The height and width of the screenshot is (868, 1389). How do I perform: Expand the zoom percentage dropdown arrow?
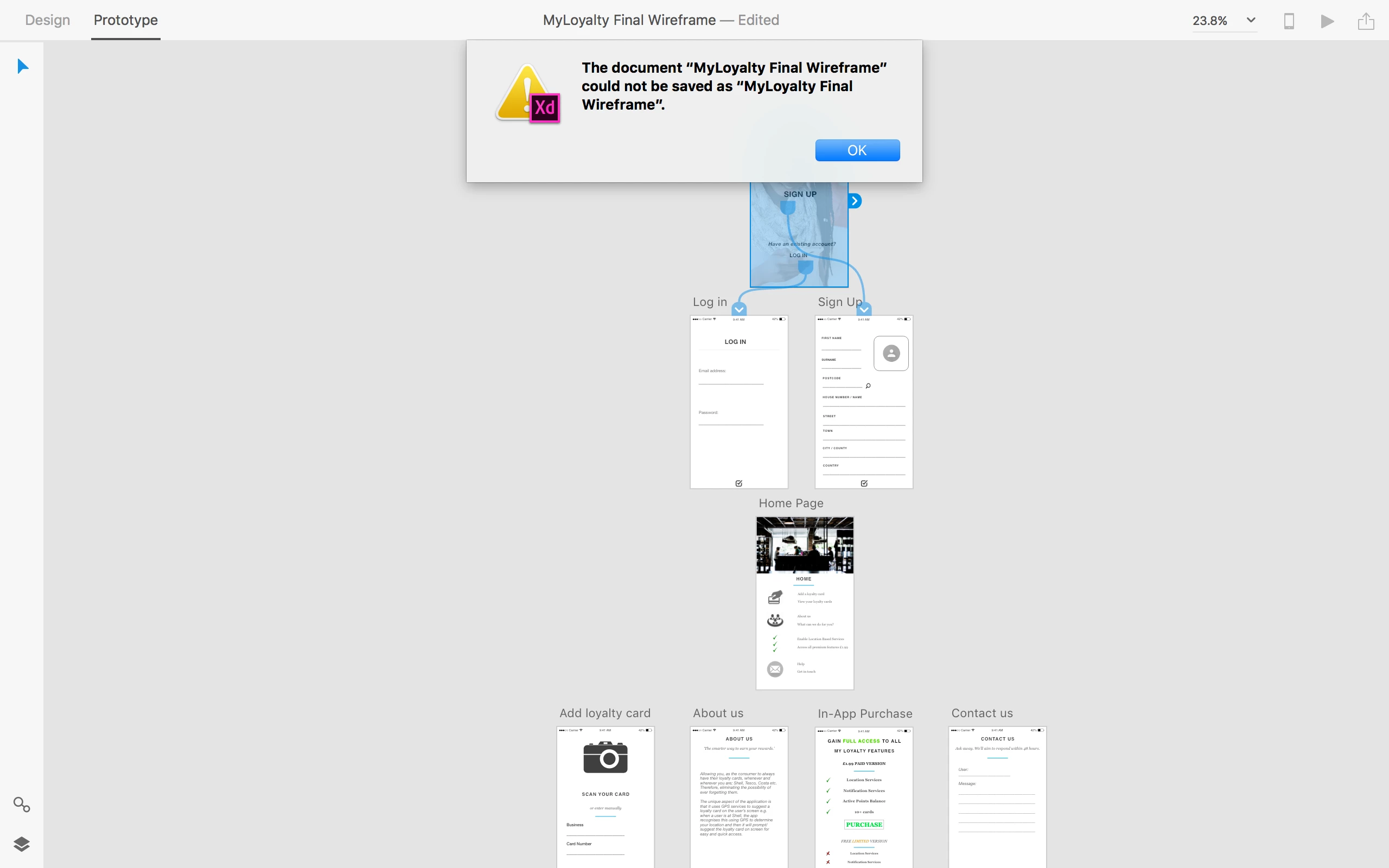point(1251,20)
